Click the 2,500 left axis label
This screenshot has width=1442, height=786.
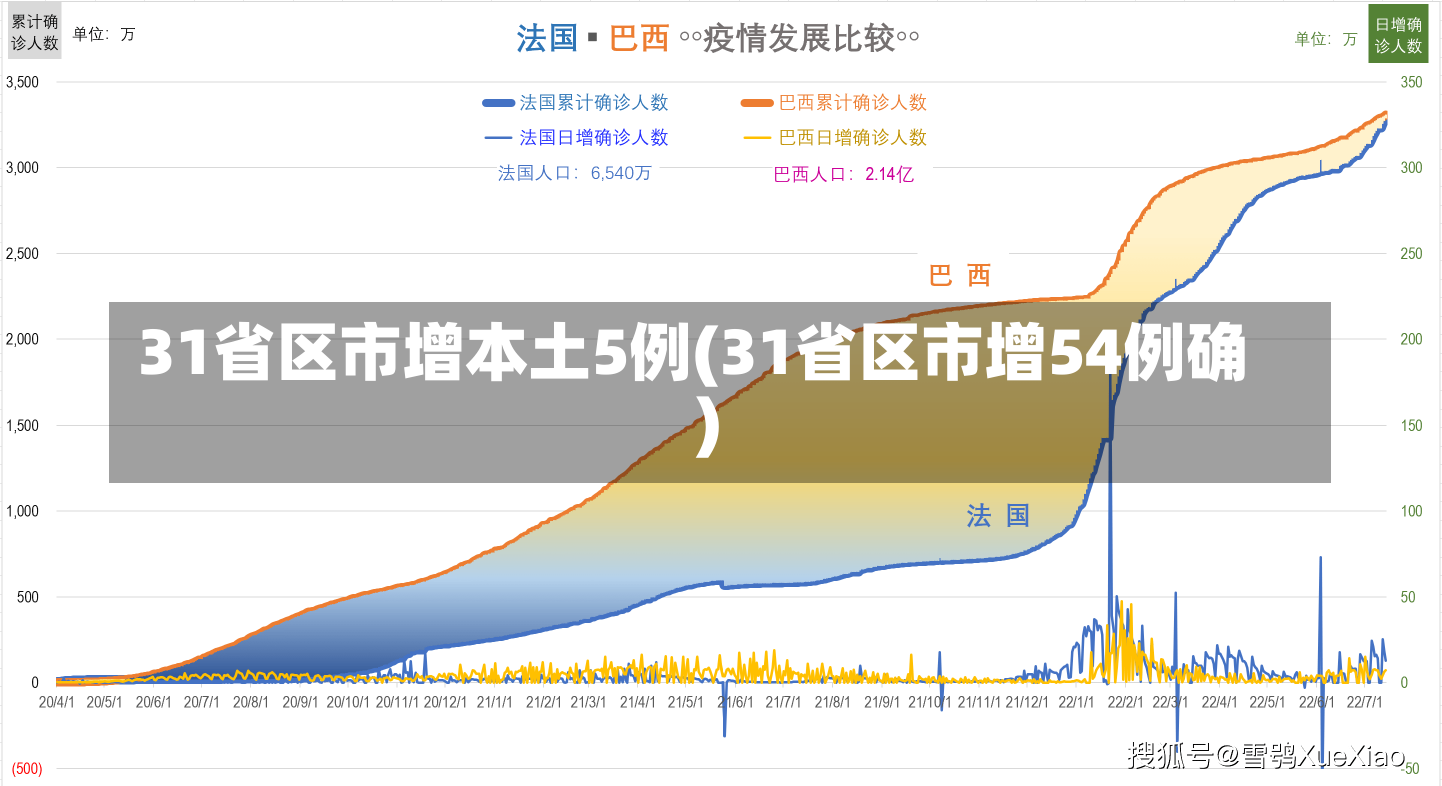point(23,254)
